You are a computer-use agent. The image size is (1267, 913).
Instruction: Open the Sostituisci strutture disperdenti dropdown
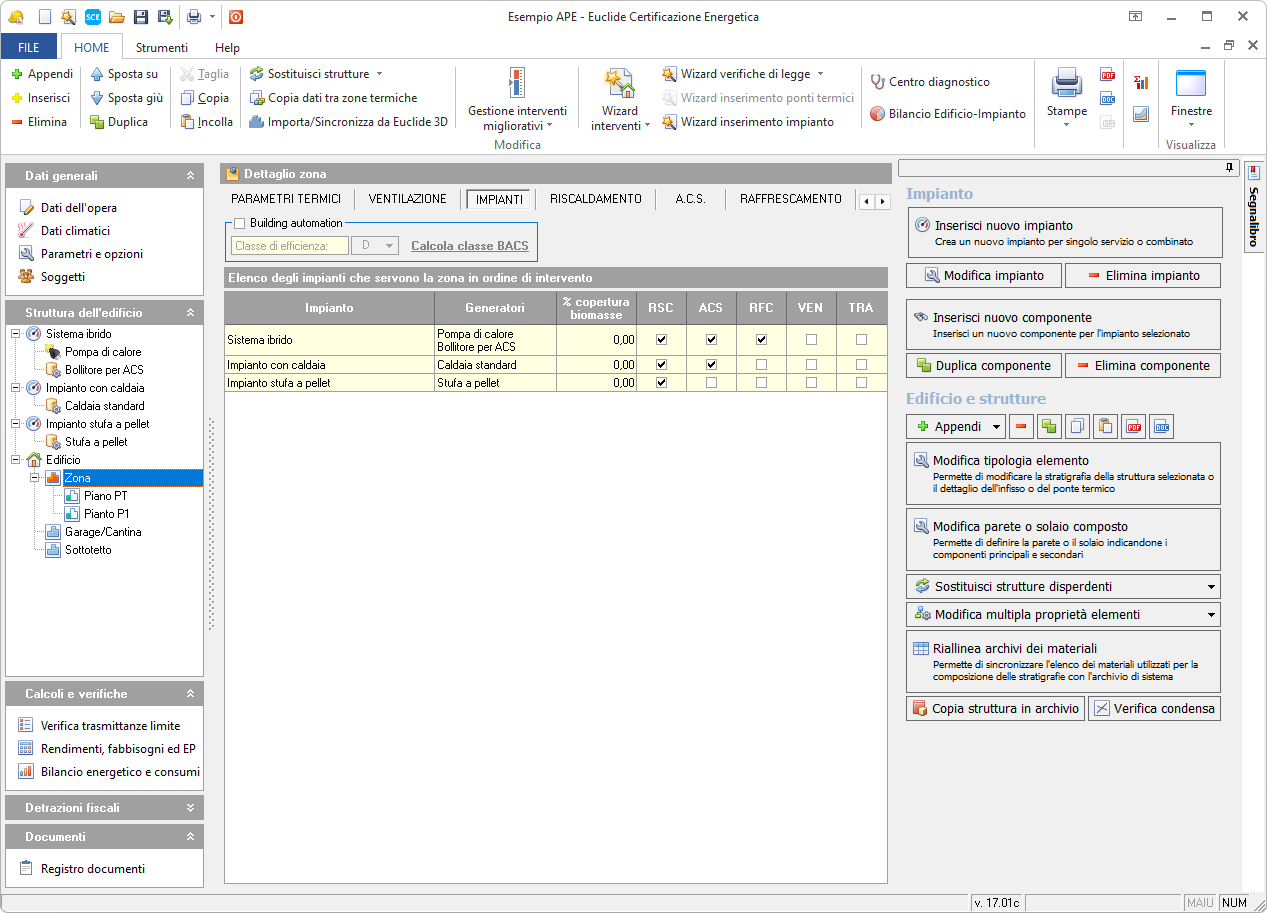[1211, 587]
